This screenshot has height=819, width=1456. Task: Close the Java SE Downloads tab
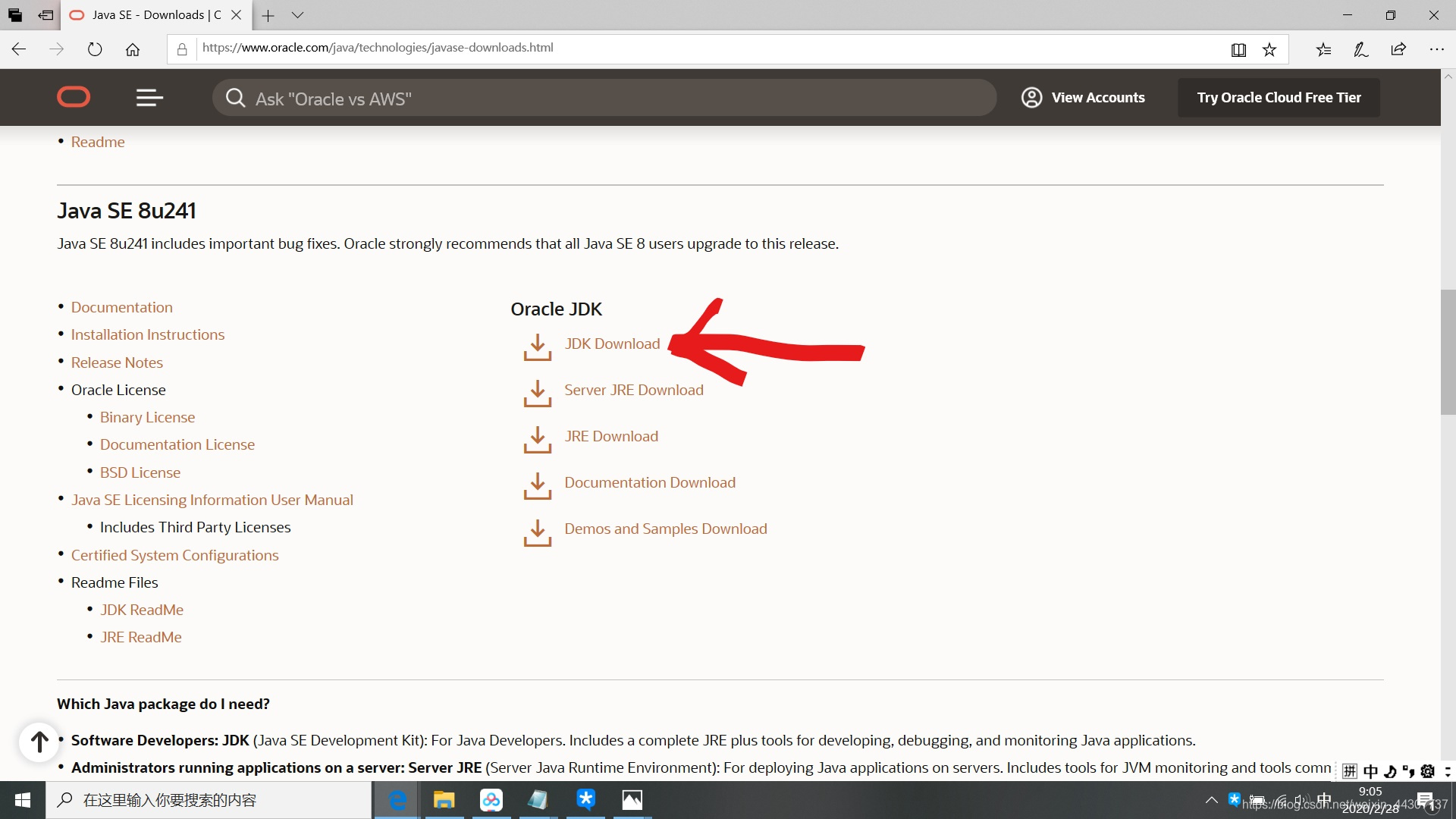[237, 15]
